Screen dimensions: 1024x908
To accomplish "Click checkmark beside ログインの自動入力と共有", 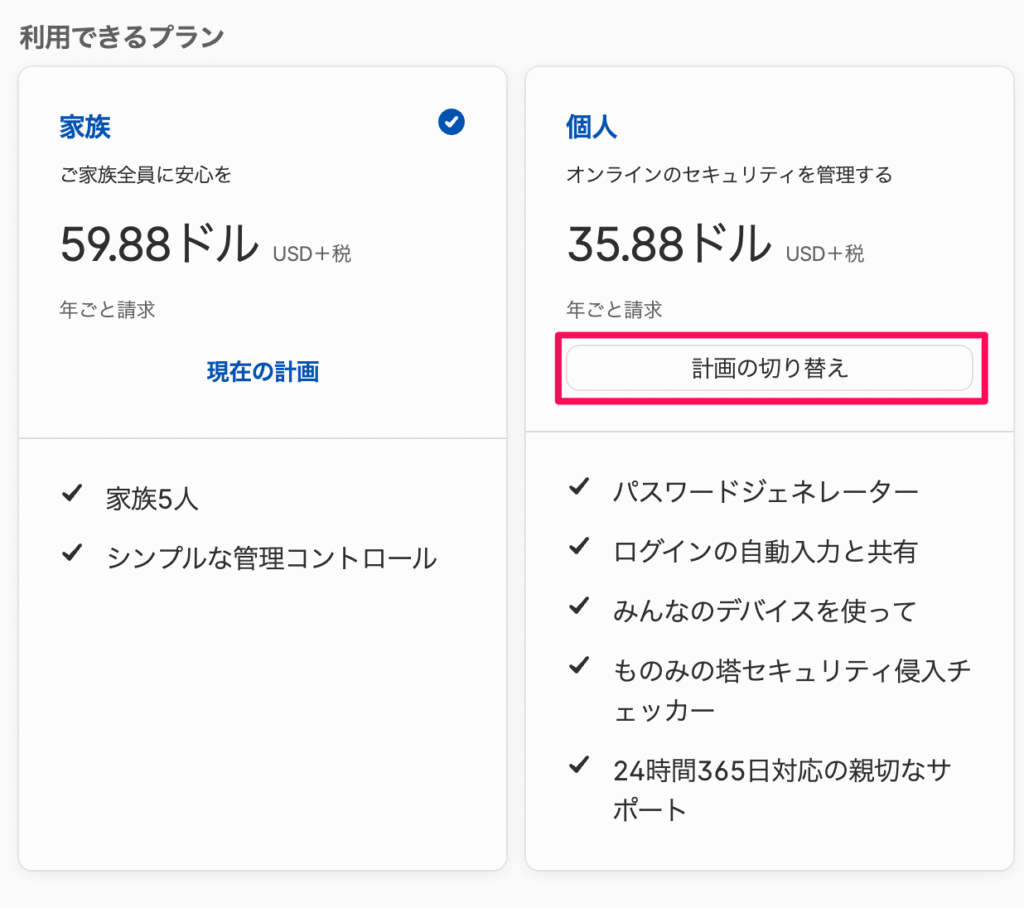I will click(579, 545).
